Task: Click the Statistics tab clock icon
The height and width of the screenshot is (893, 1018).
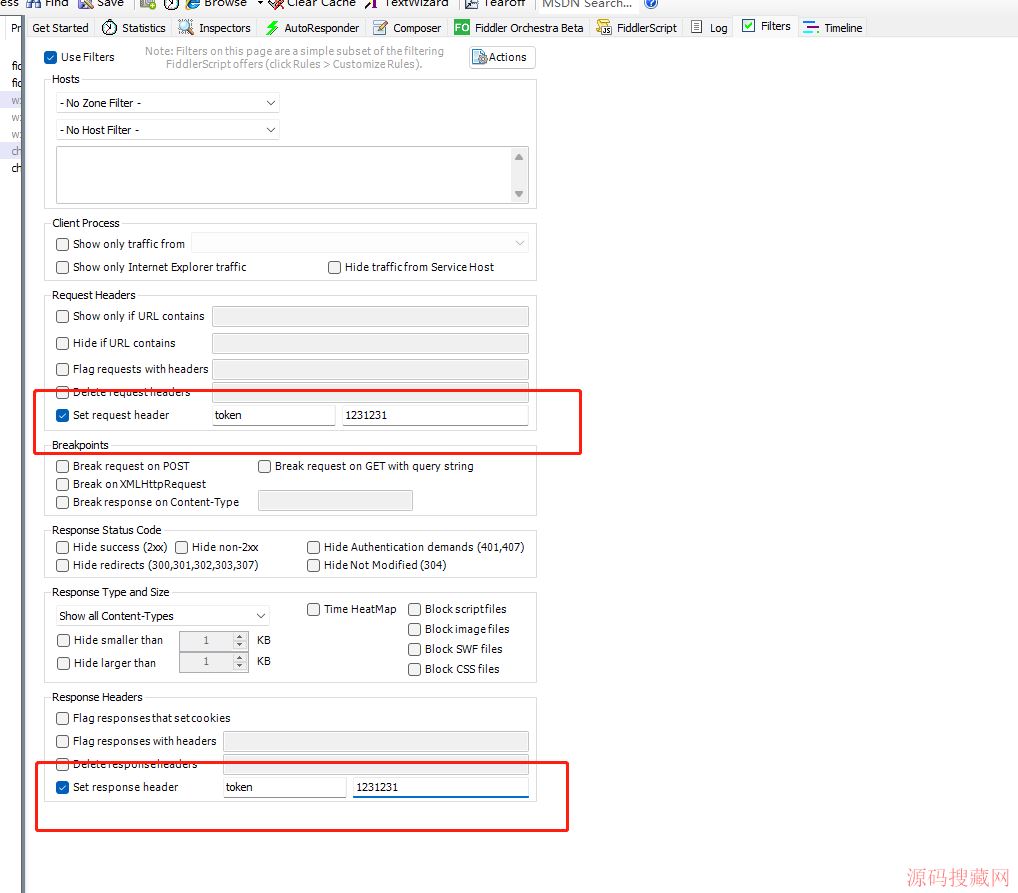Action: (109, 28)
